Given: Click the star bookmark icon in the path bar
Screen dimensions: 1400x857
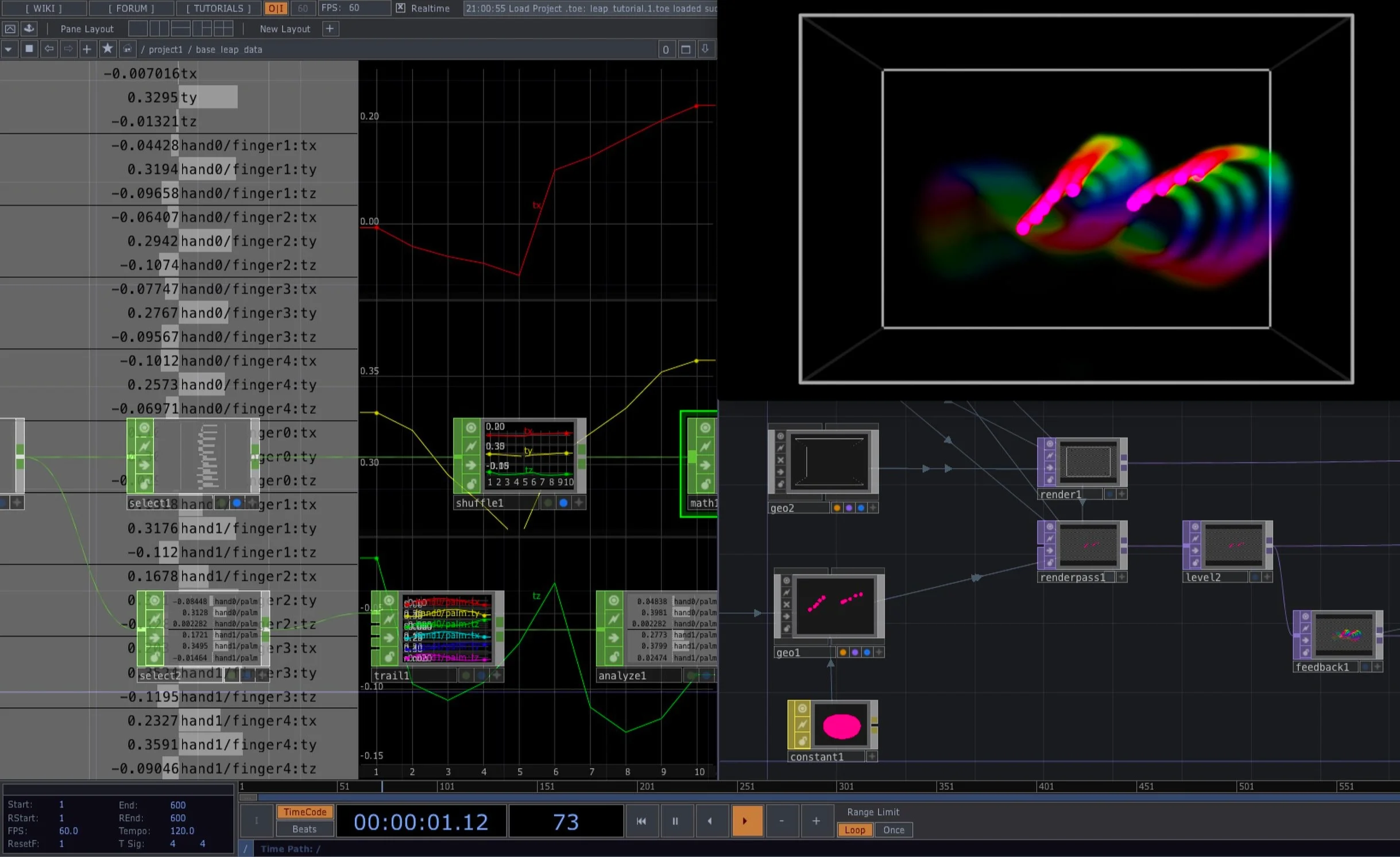Looking at the screenshot, I should (x=108, y=49).
